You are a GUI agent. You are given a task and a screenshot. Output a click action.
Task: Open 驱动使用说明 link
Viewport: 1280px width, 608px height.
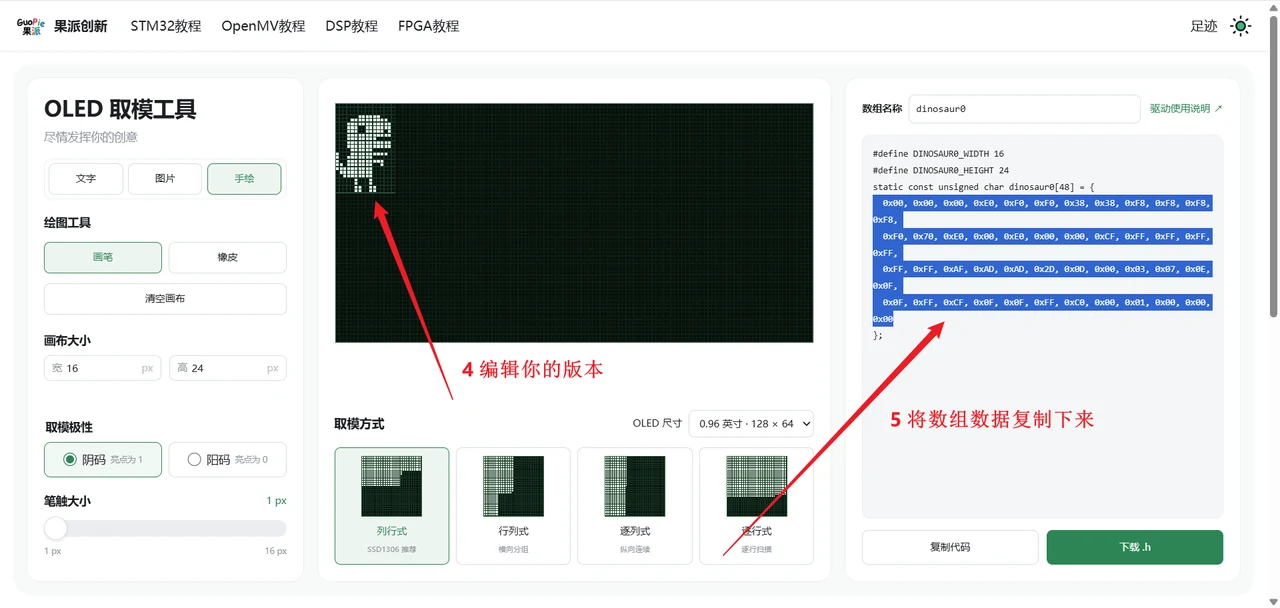[1186, 108]
